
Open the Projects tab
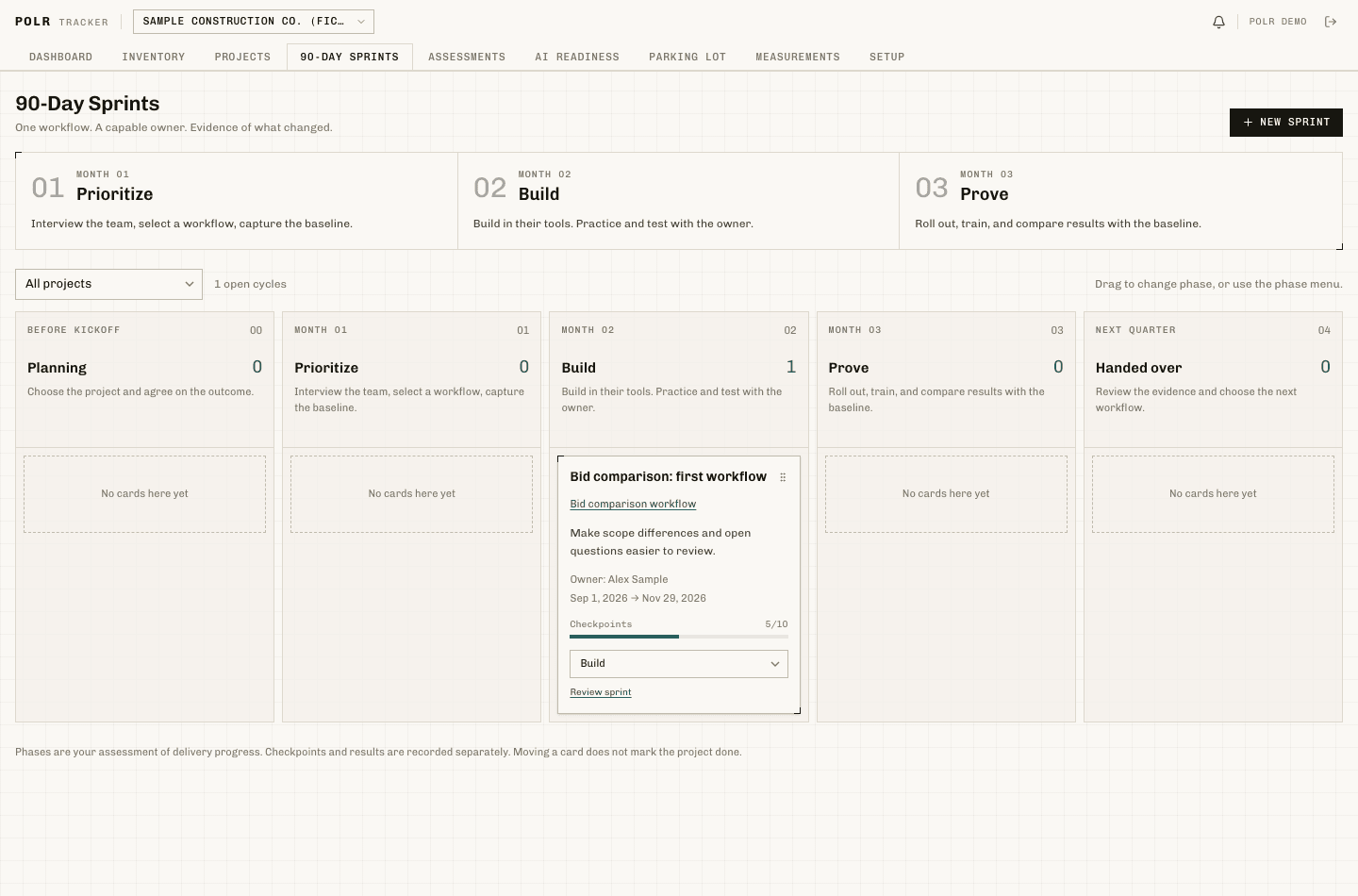tap(242, 57)
